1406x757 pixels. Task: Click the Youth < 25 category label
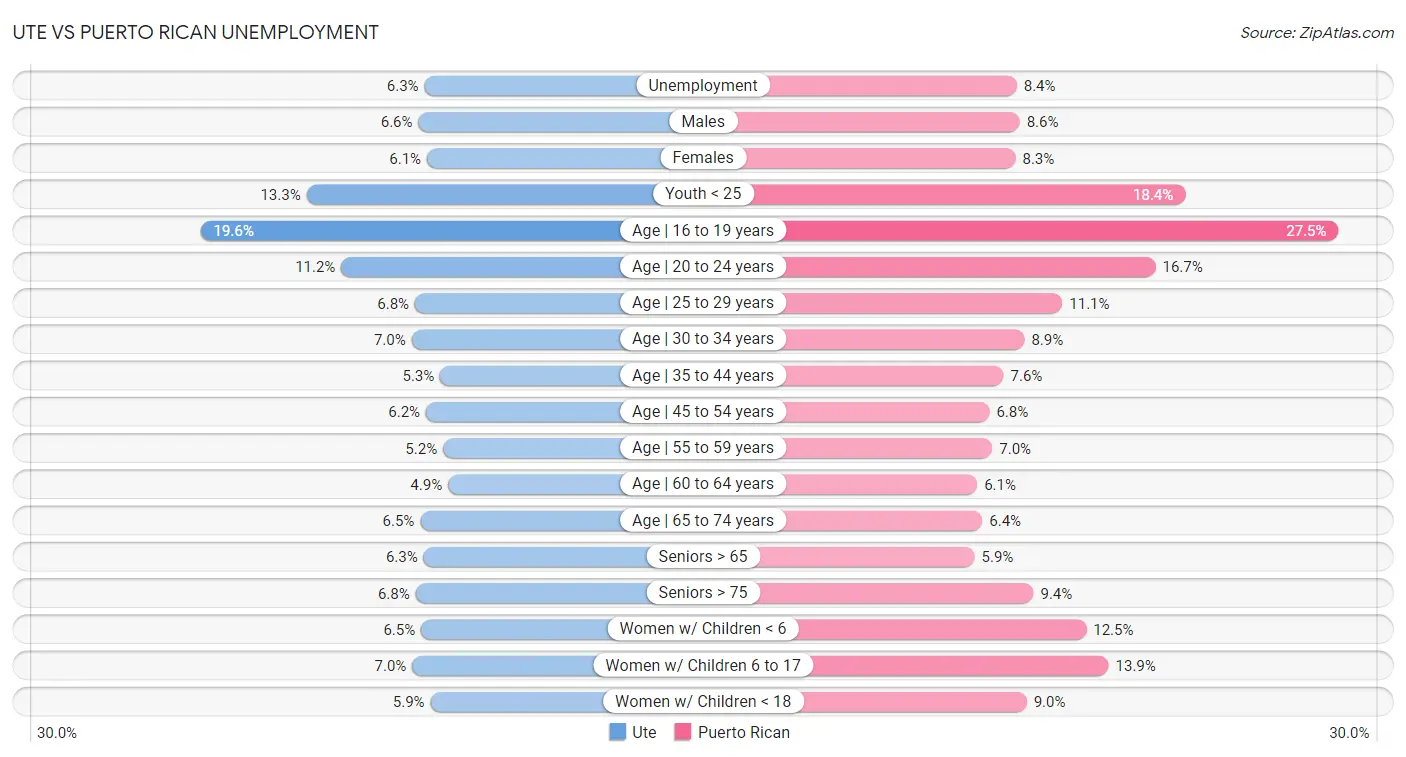pyautogui.click(x=703, y=194)
